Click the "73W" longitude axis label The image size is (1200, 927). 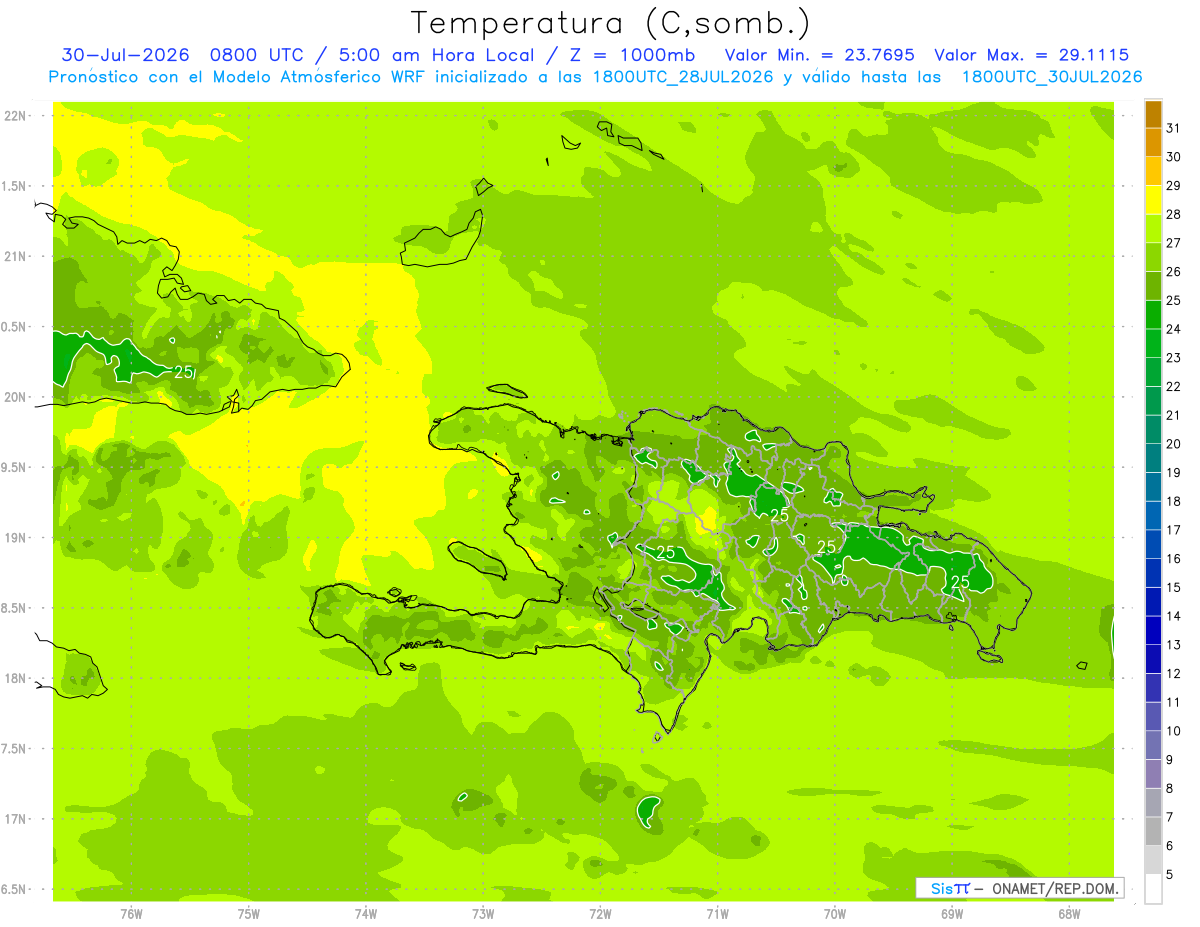pos(483,913)
